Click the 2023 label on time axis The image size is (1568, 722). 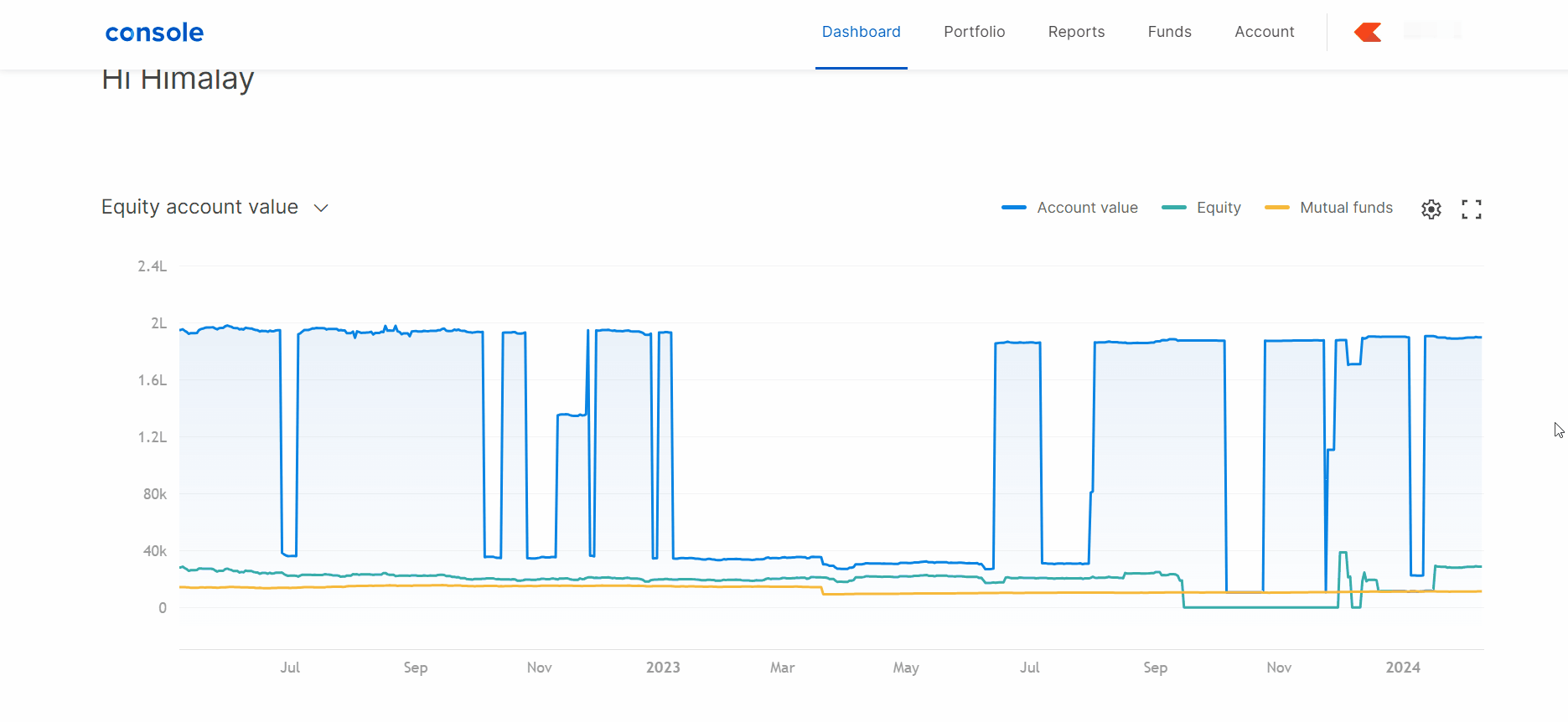click(663, 668)
